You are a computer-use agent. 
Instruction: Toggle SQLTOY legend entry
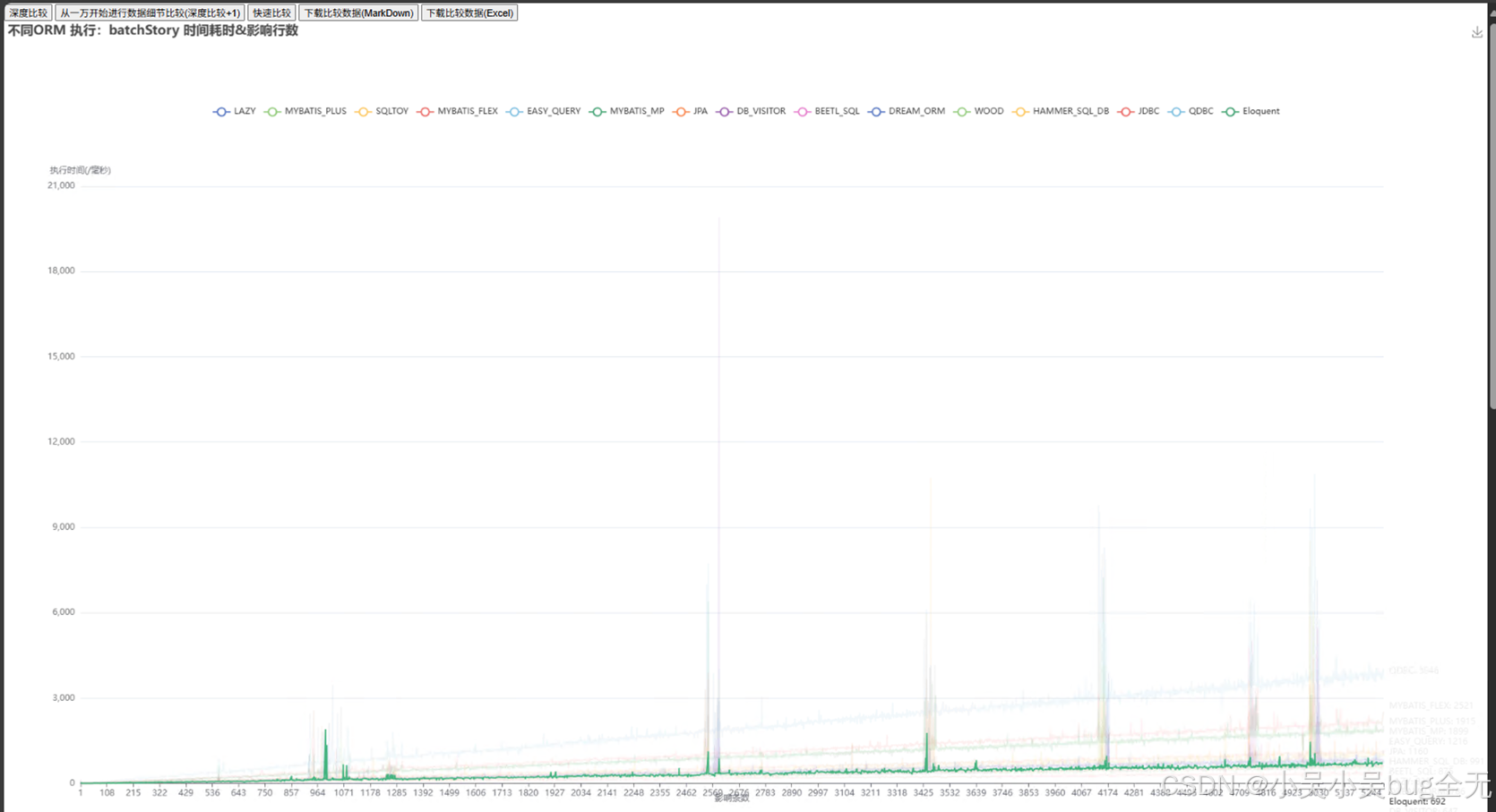[382, 111]
